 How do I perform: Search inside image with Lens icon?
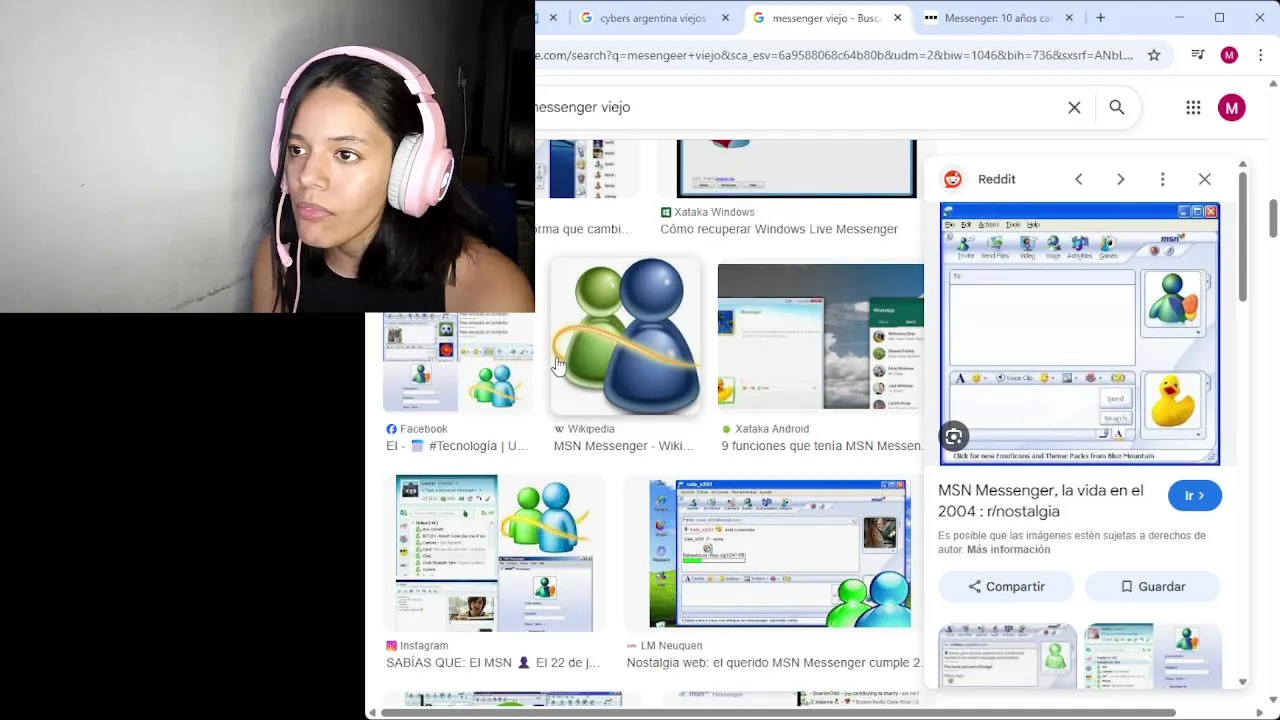pos(953,436)
